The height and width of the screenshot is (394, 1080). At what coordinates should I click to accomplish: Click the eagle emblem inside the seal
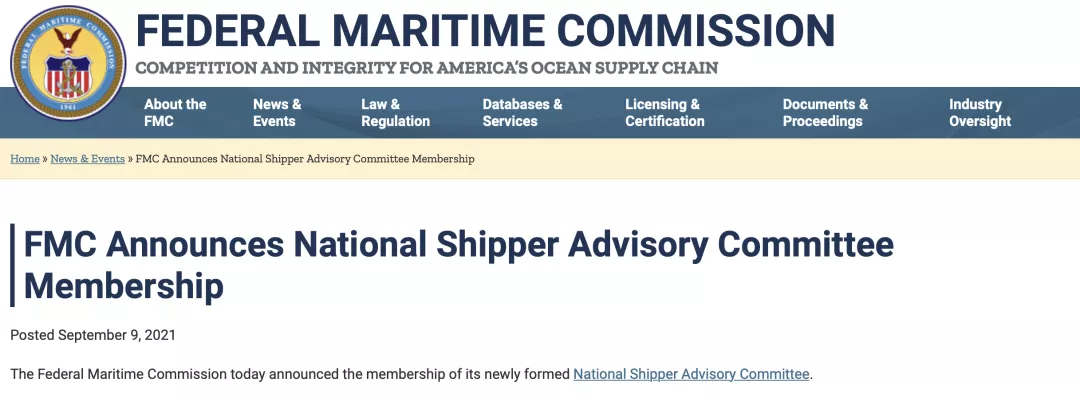(68, 41)
